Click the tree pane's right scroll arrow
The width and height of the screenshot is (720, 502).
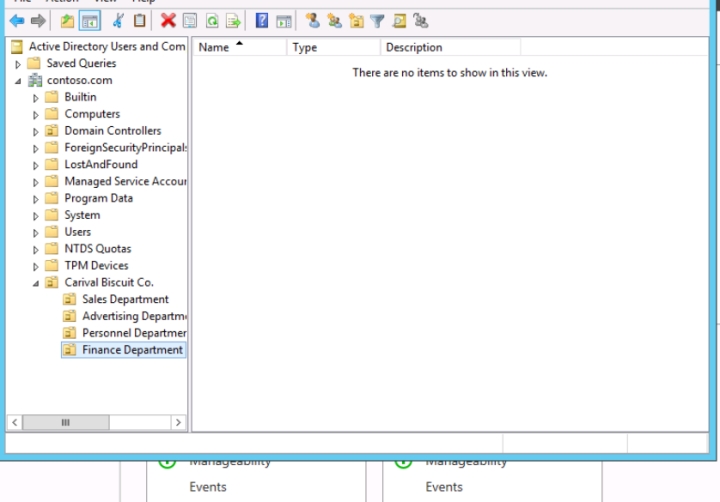pos(179,423)
